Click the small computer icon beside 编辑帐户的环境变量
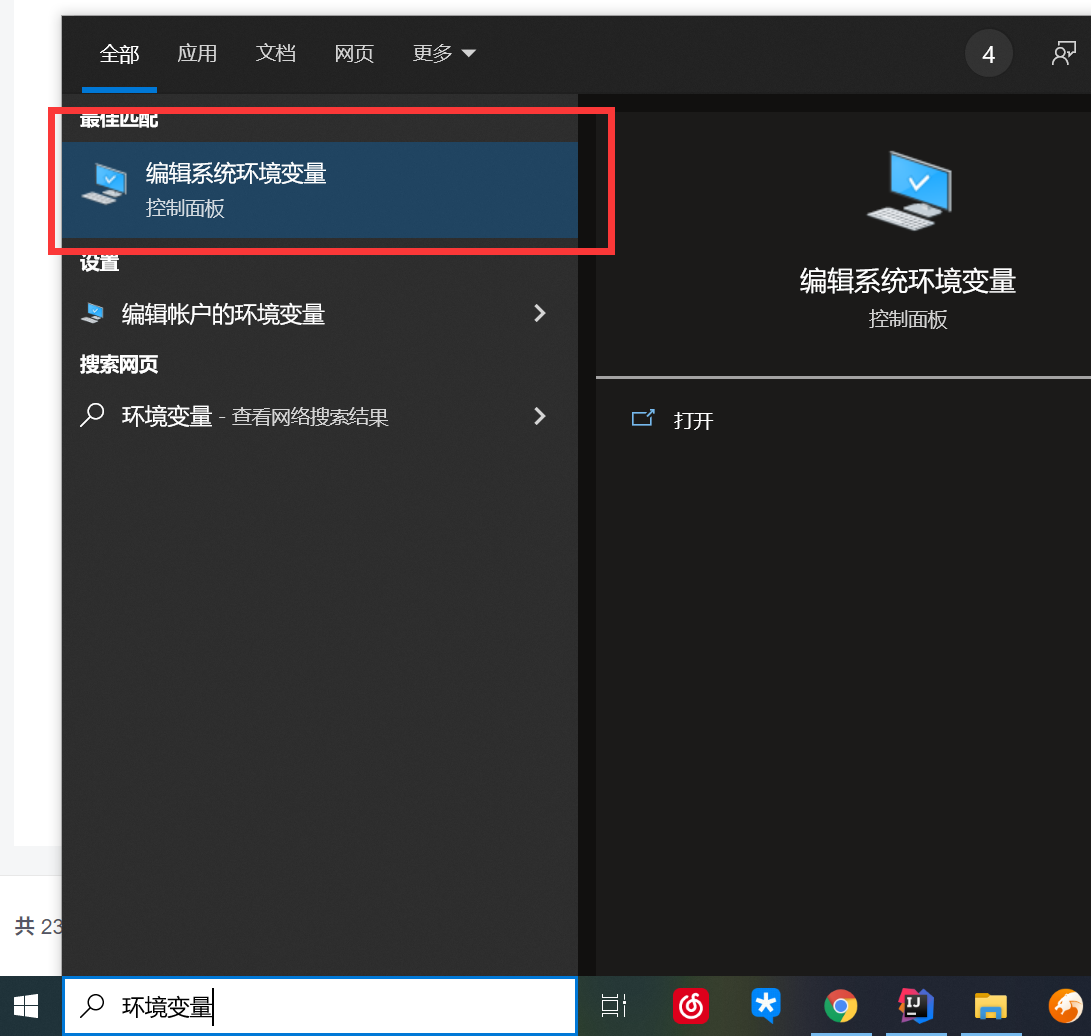1091x1036 pixels. [93, 313]
